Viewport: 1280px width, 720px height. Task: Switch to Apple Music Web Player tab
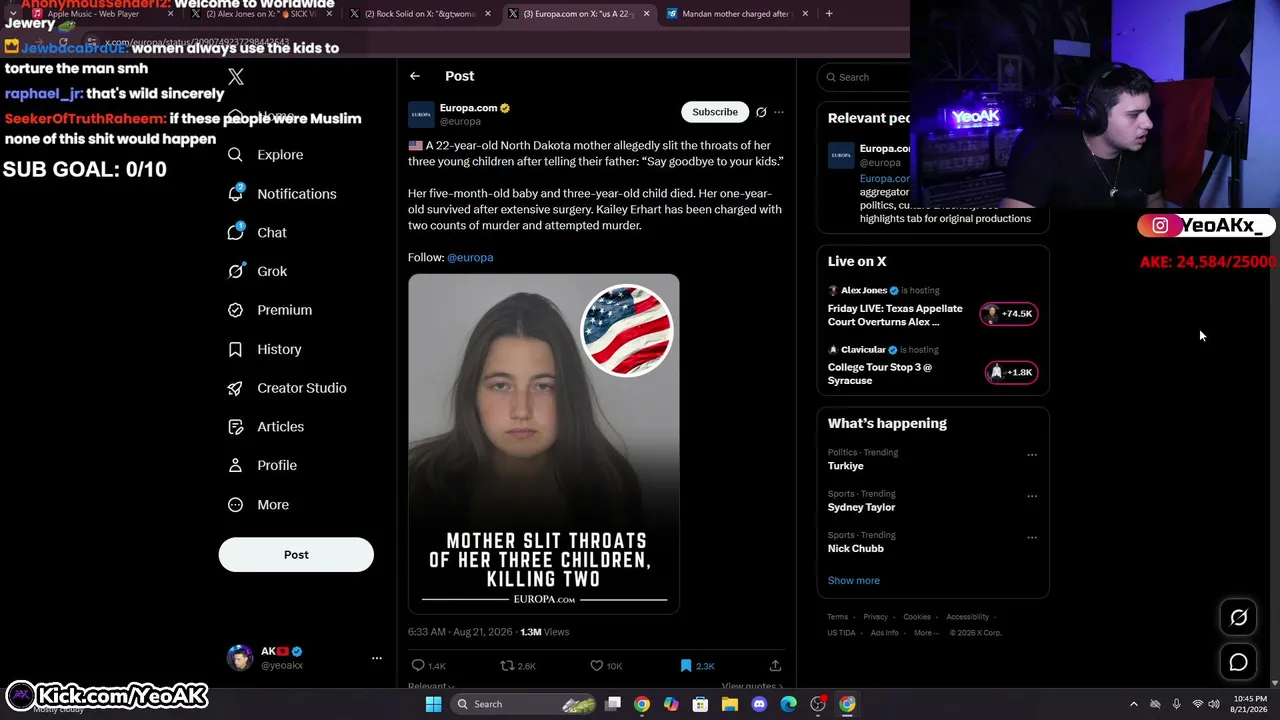coord(101,14)
